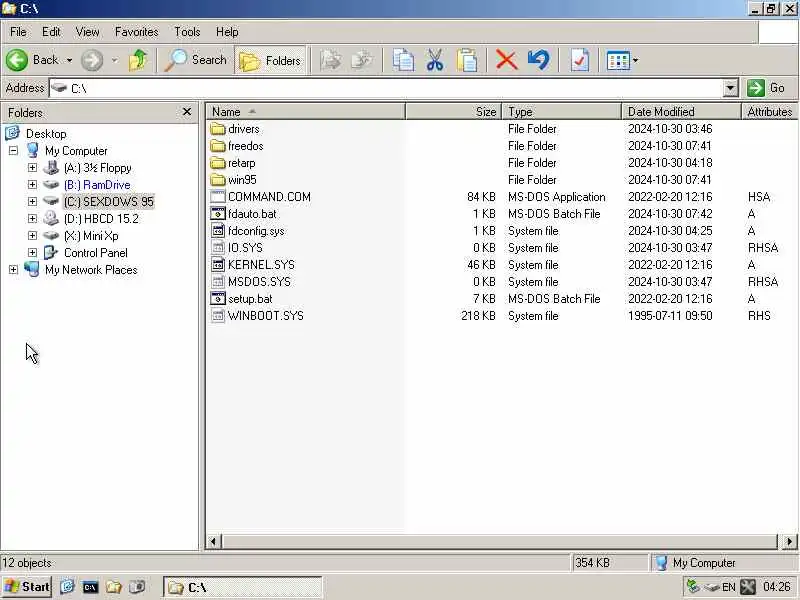Launch the command prompt quick launch icon
This screenshot has height=600, width=800.
pos(90,587)
